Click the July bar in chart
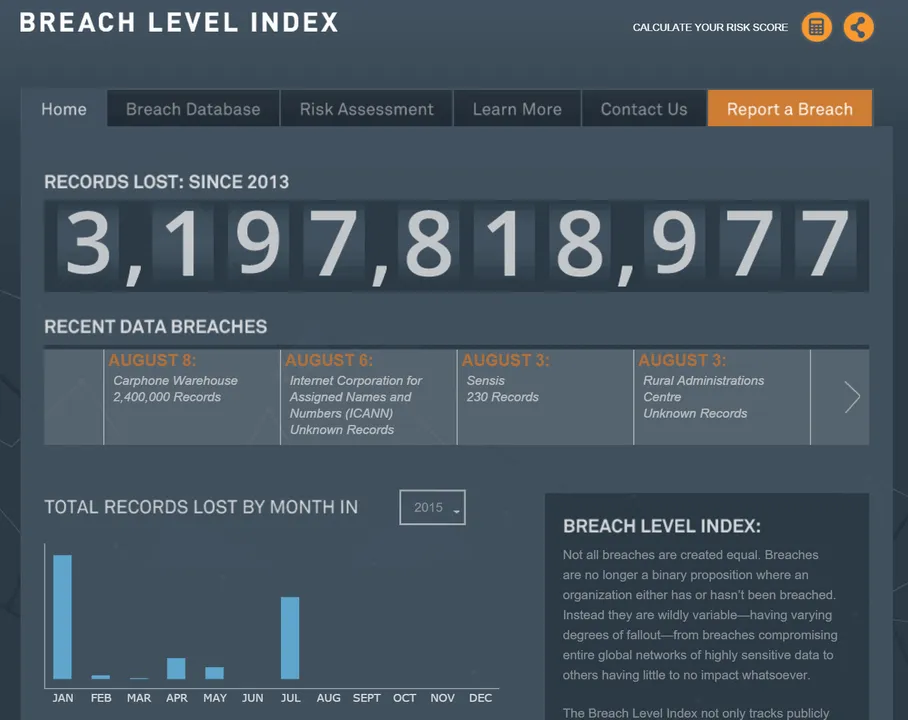The image size is (908, 720). pyautogui.click(x=290, y=638)
